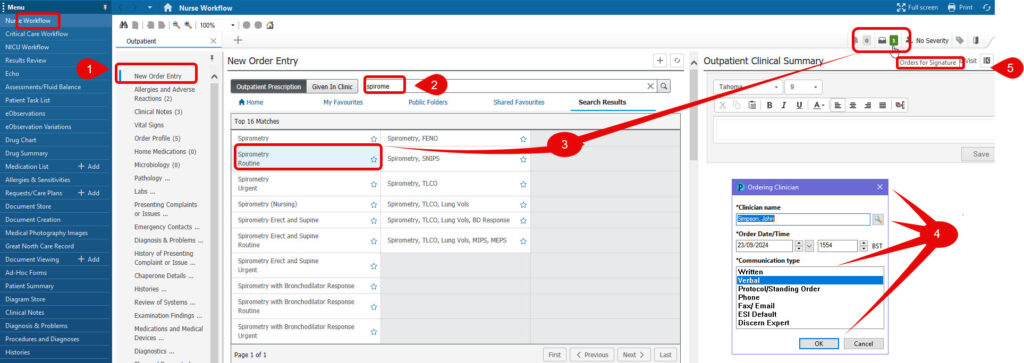Click the refresh button in New Order Entry header
The height and width of the screenshot is (363, 1024).
(677, 61)
